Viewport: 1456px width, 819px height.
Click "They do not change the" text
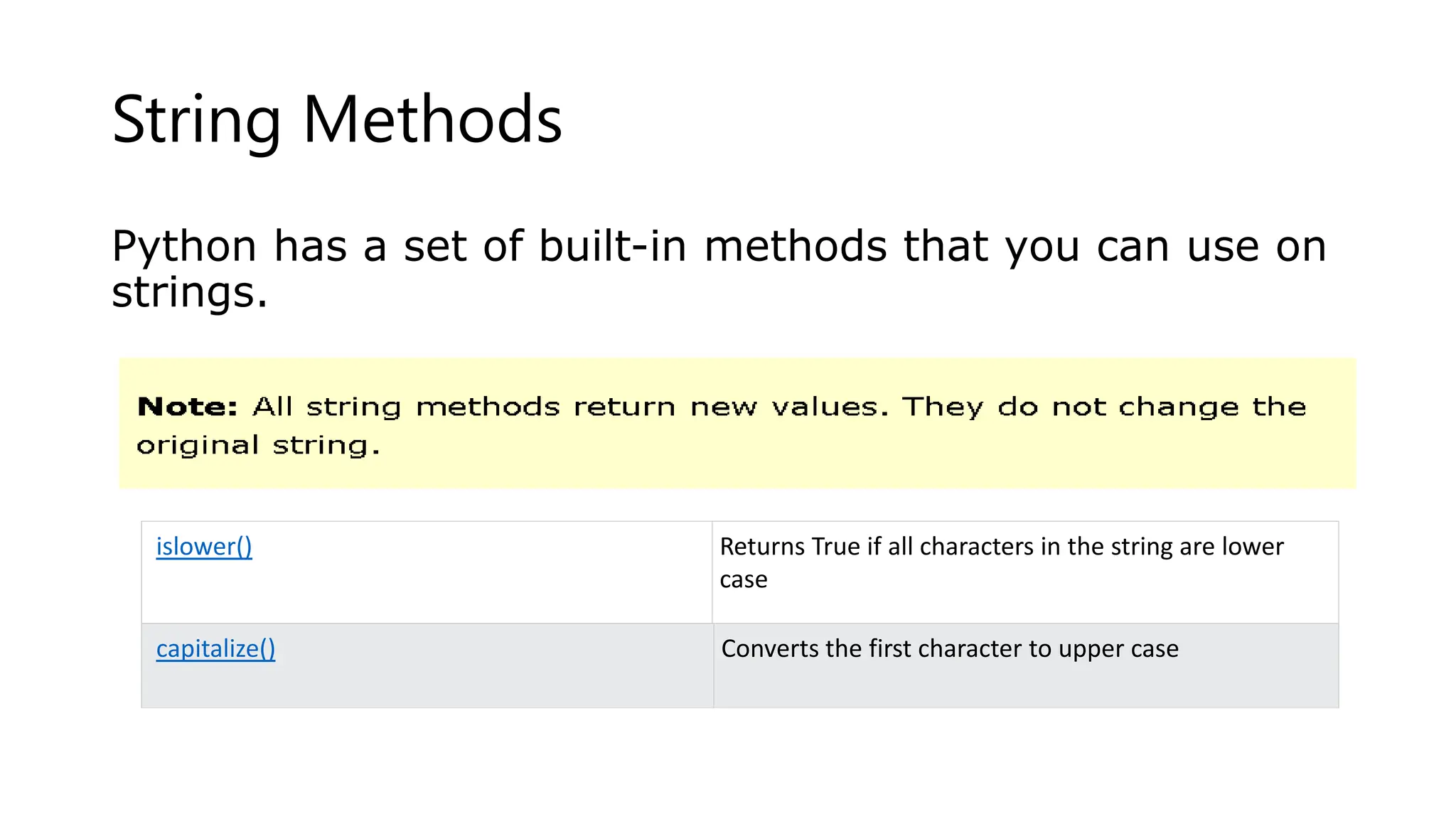pos(1104,407)
